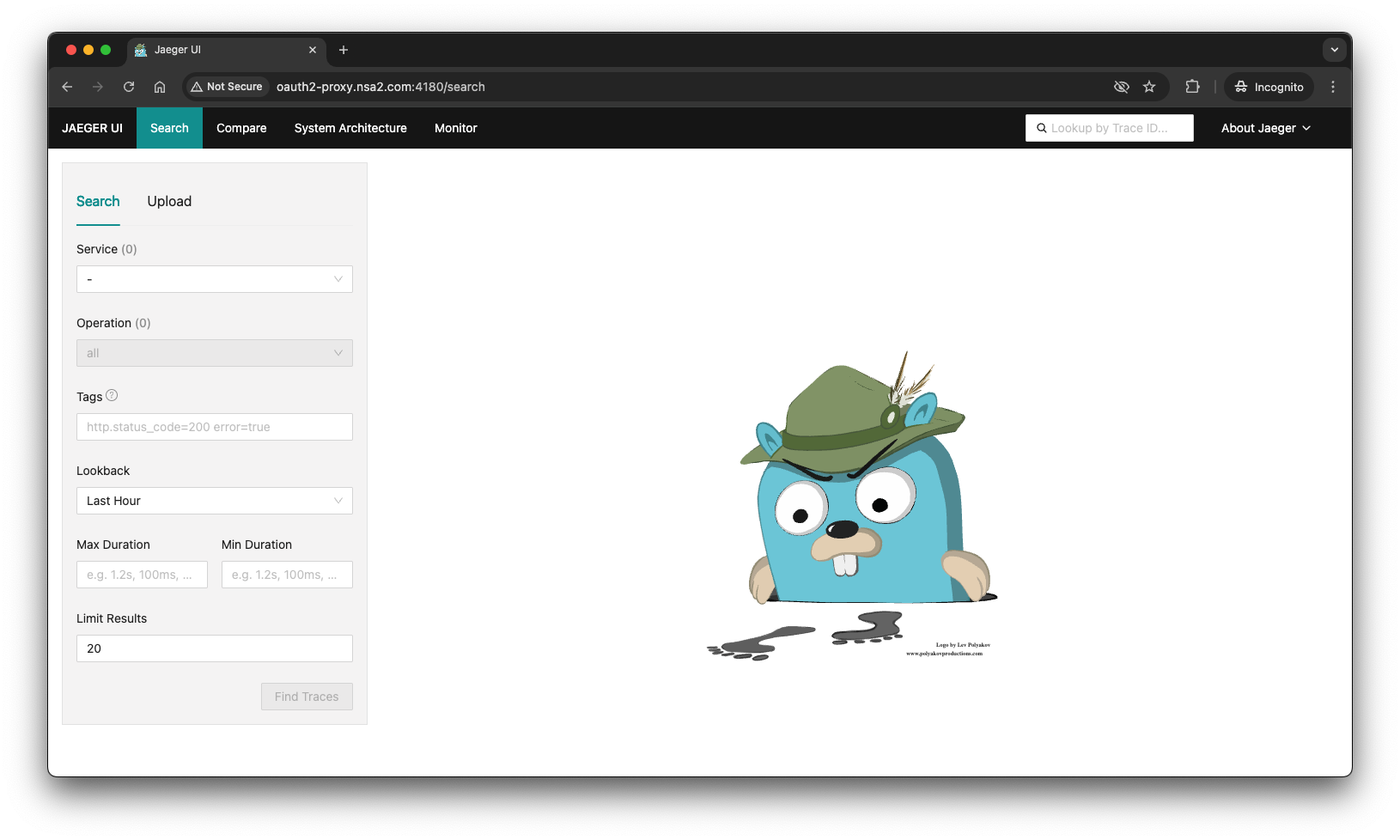
Task: Click the JAEGER UI logo link
Action: (93, 128)
